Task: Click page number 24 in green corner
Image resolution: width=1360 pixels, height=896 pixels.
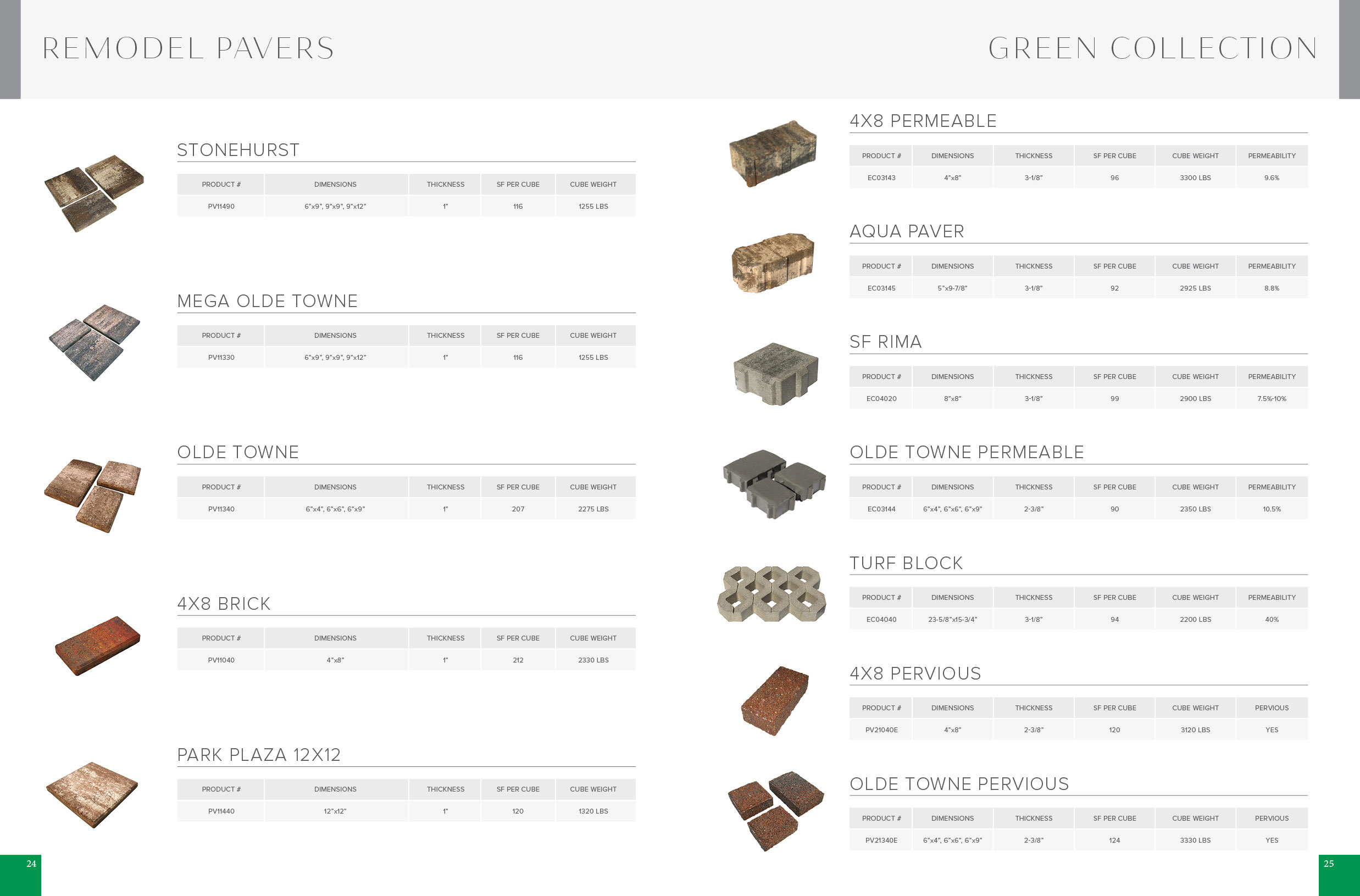Action: 31,864
